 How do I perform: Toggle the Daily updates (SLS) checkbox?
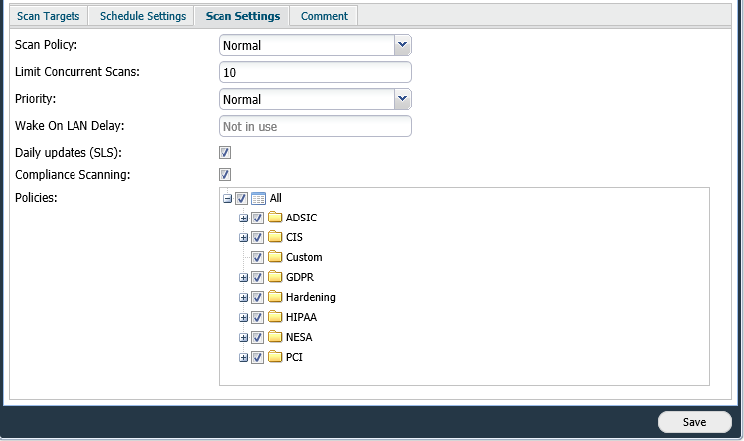[225, 153]
